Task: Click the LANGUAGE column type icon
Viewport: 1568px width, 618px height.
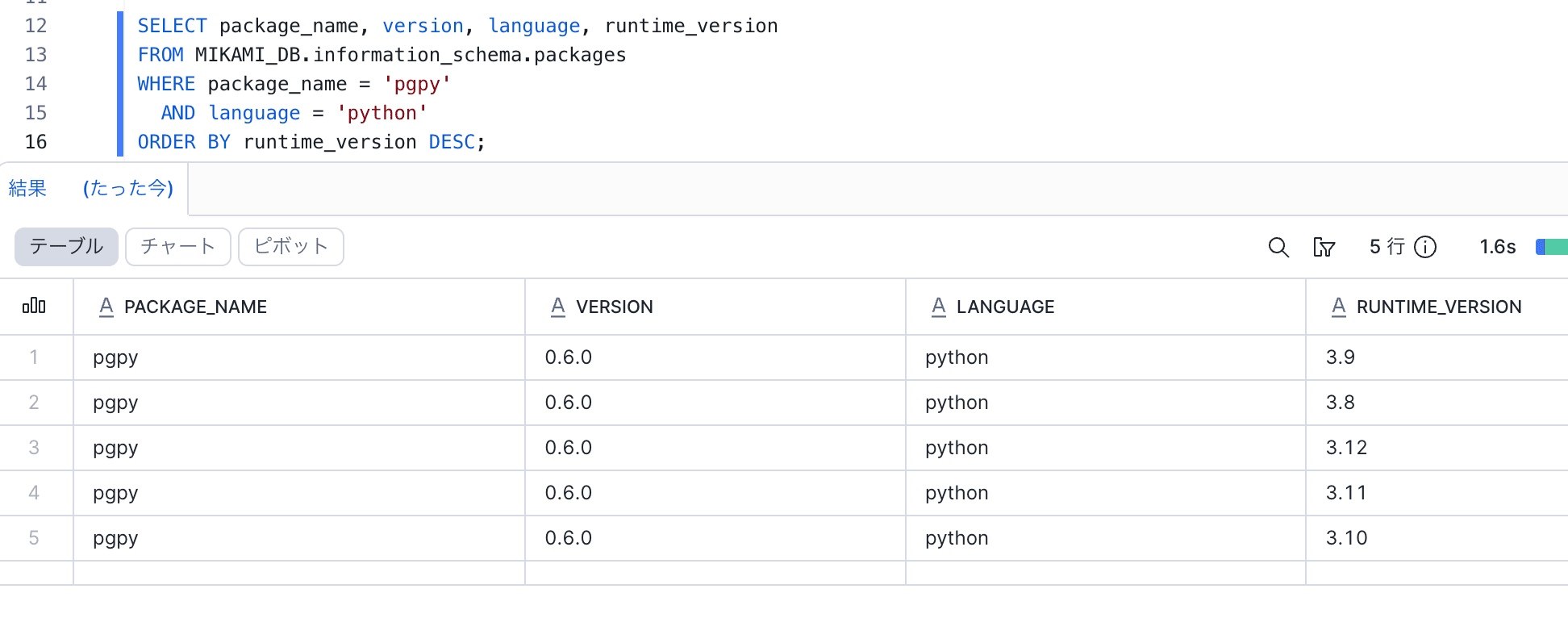Action: pyautogui.click(x=938, y=307)
